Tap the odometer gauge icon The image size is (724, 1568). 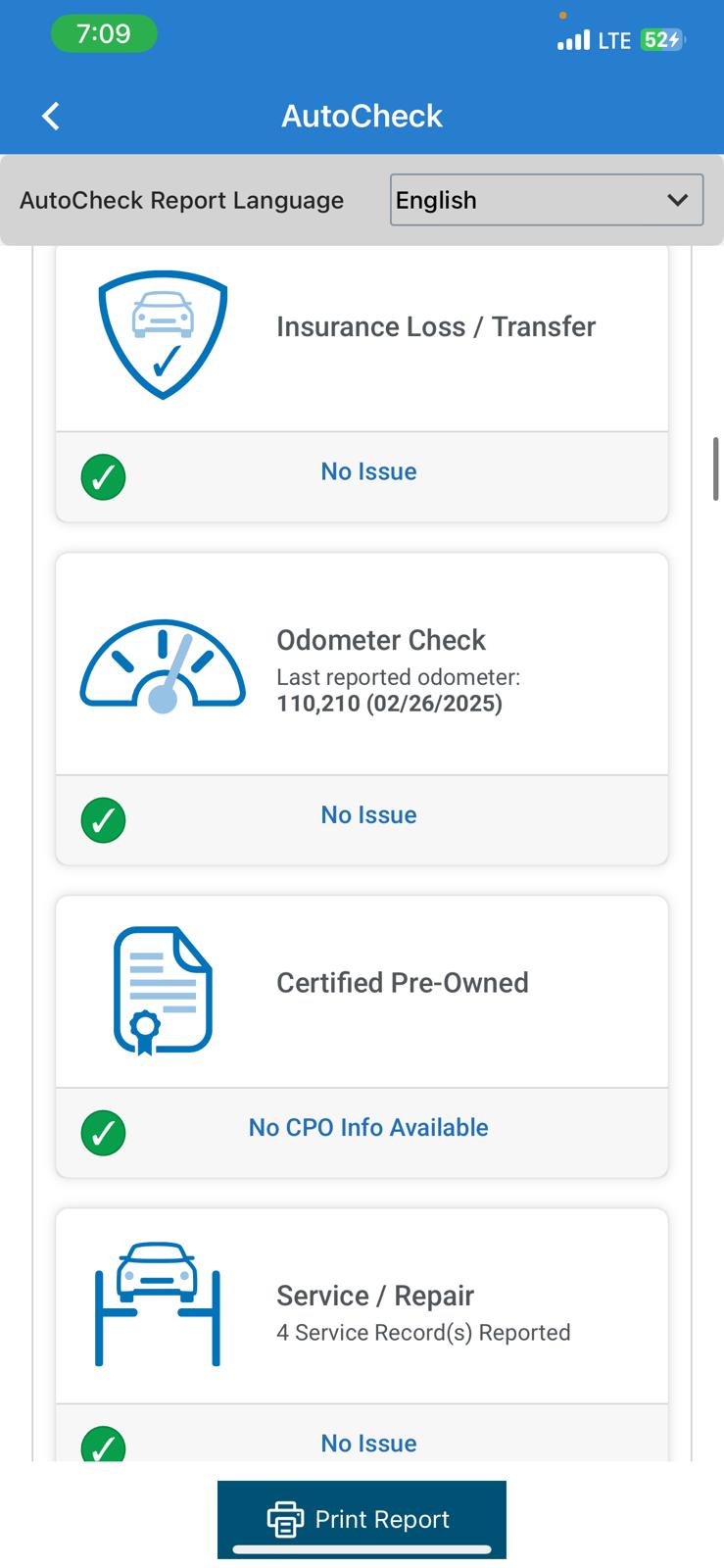pyautogui.click(x=163, y=666)
